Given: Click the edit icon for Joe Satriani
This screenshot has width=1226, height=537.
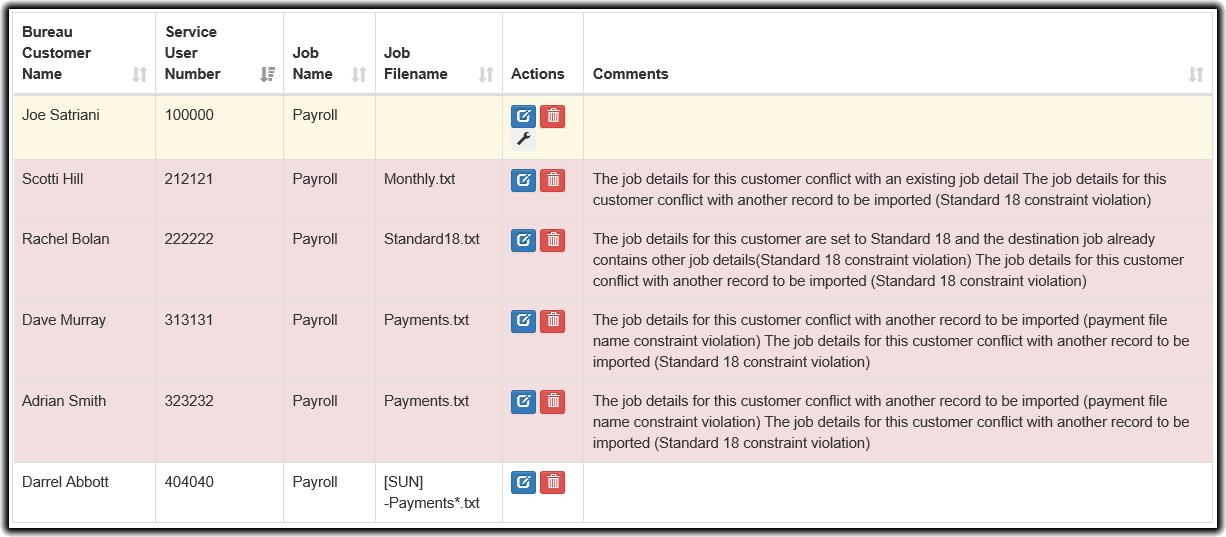Looking at the screenshot, I should point(523,116).
